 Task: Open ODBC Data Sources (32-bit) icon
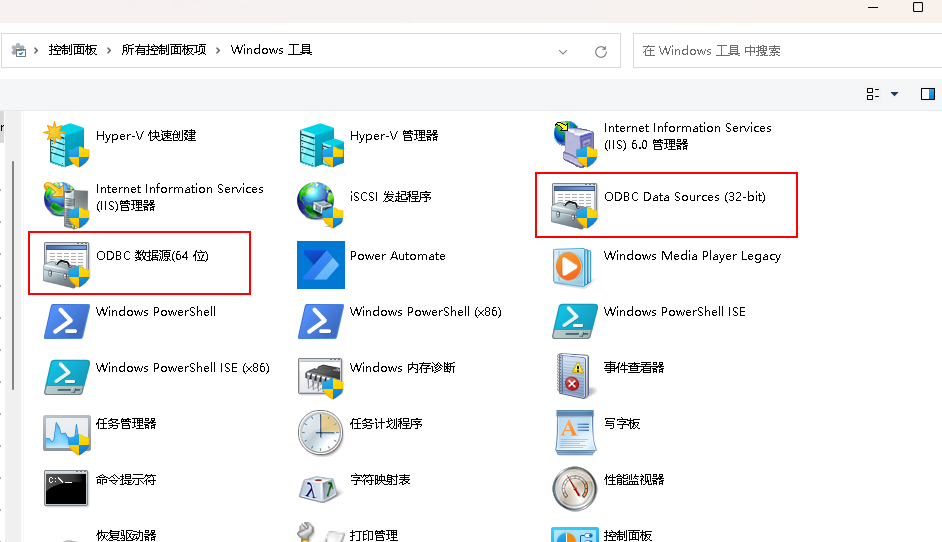pos(575,205)
